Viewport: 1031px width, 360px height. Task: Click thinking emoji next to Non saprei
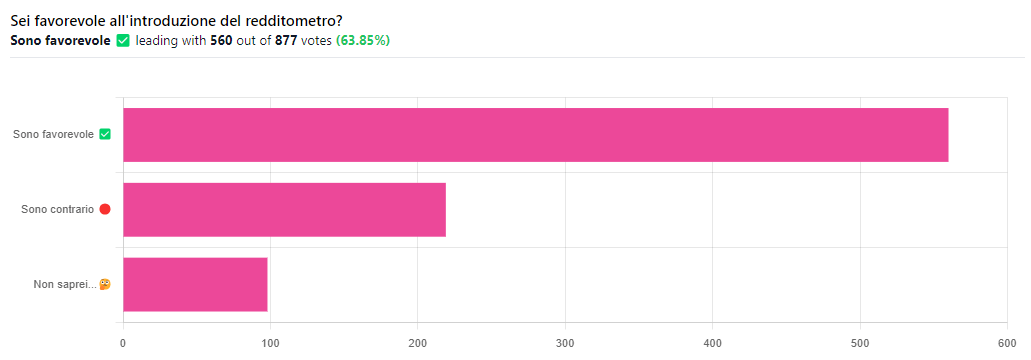pyautogui.click(x=105, y=284)
